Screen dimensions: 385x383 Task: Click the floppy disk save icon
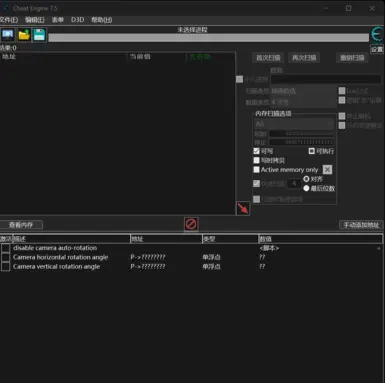pos(39,35)
